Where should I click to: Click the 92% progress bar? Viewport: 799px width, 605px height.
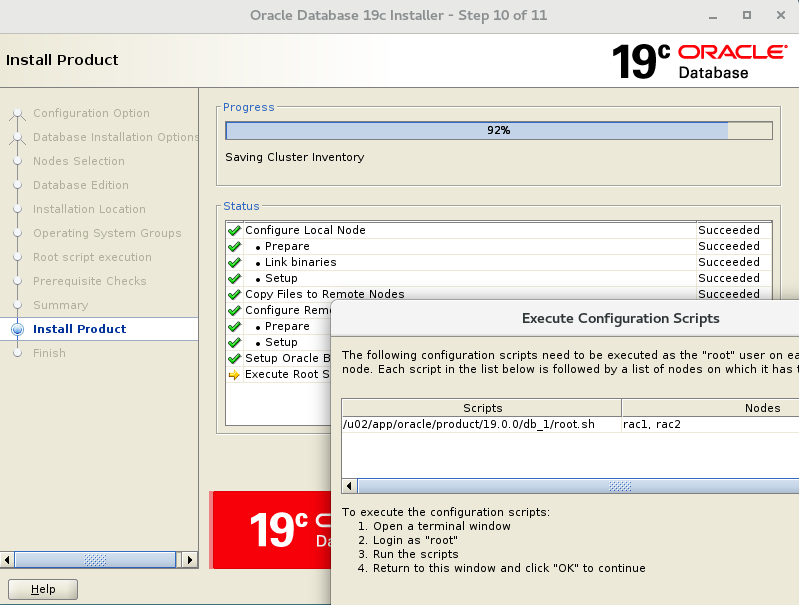pyautogui.click(x=498, y=130)
